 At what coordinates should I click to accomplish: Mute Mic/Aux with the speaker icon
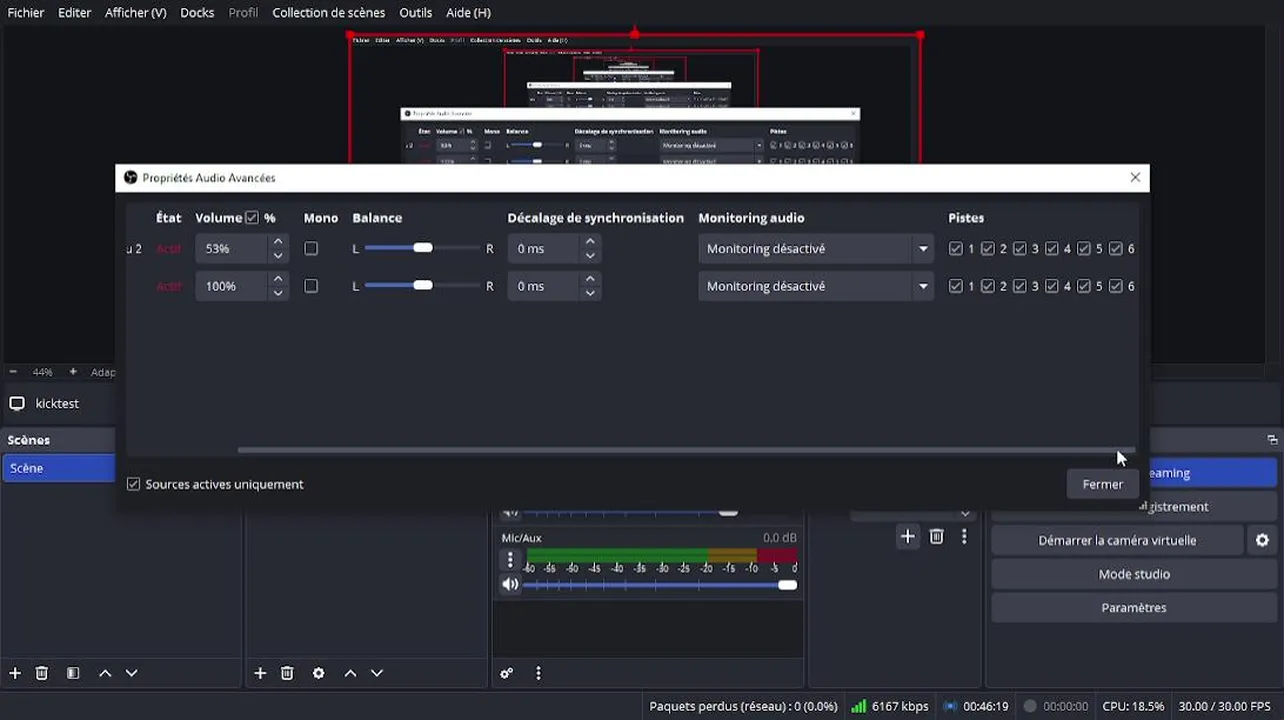pyautogui.click(x=510, y=584)
